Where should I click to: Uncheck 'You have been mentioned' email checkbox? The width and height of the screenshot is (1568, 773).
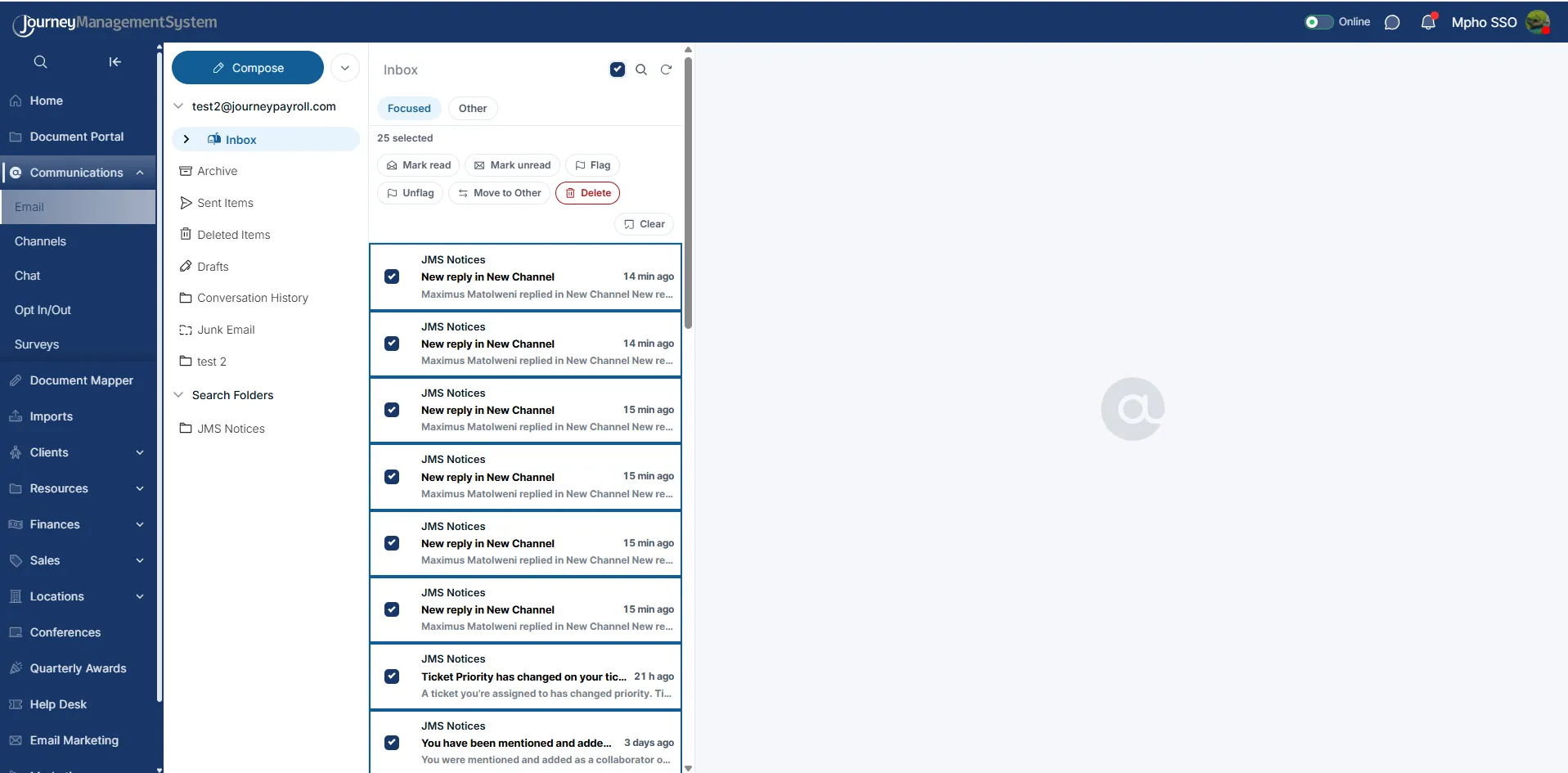click(392, 743)
